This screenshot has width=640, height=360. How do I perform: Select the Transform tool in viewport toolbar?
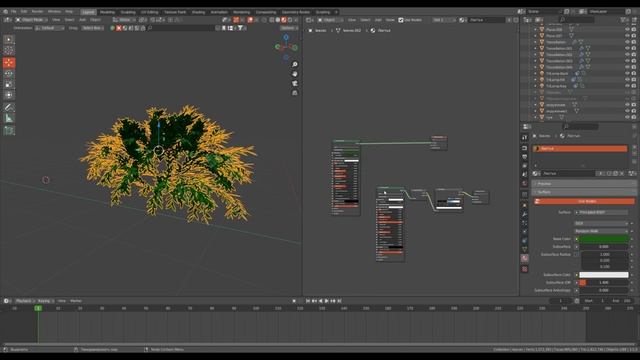click(9, 95)
